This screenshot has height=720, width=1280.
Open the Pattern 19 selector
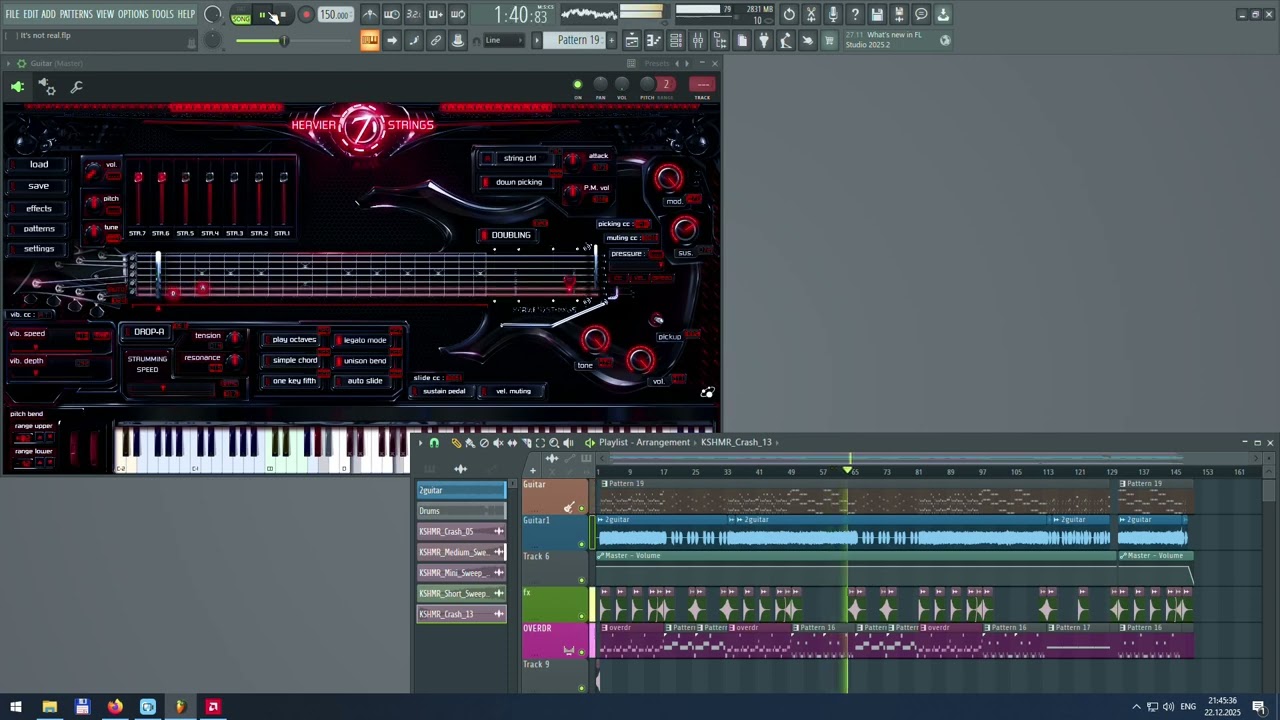click(579, 40)
